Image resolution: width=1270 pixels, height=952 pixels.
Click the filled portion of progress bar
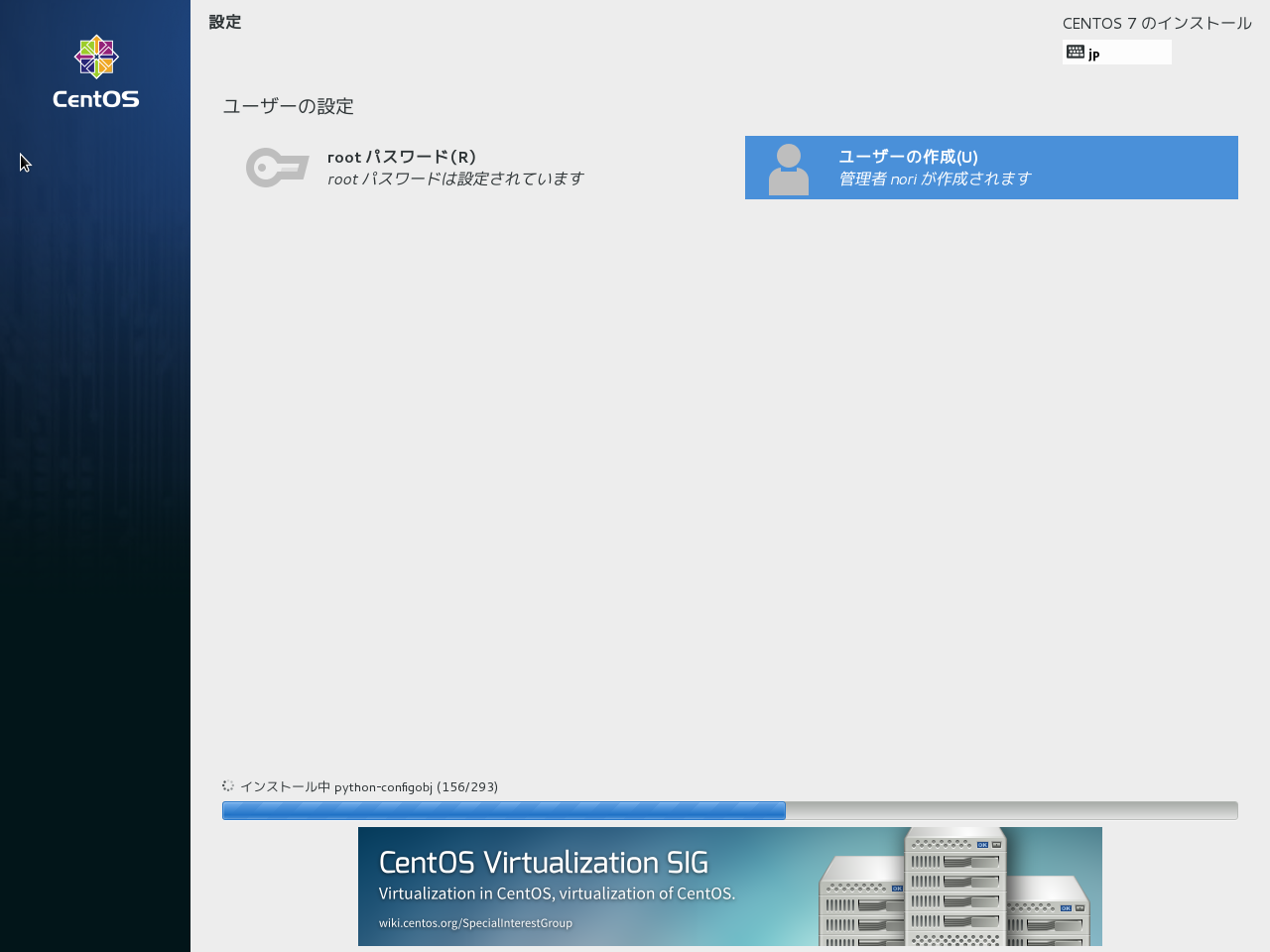503,810
